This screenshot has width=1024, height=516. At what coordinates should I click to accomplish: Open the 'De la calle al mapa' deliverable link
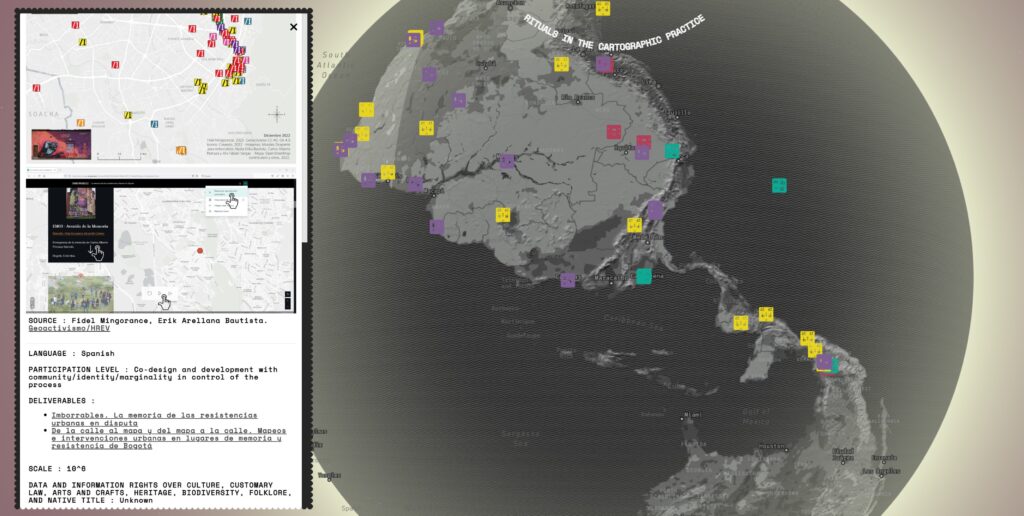(x=168, y=438)
